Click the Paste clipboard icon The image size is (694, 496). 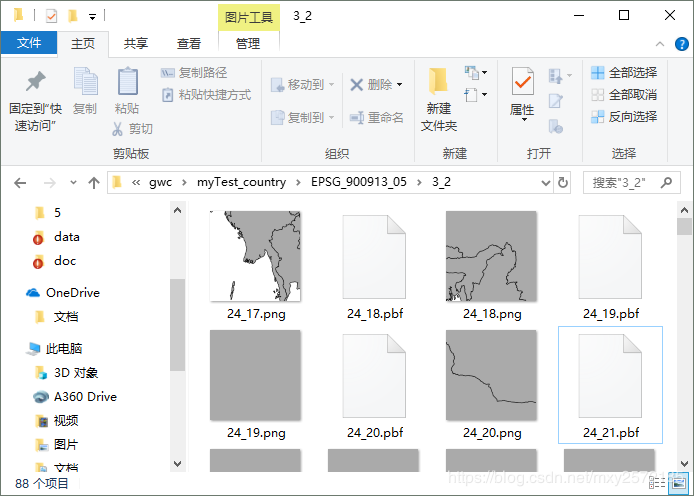tap(127, 81)
